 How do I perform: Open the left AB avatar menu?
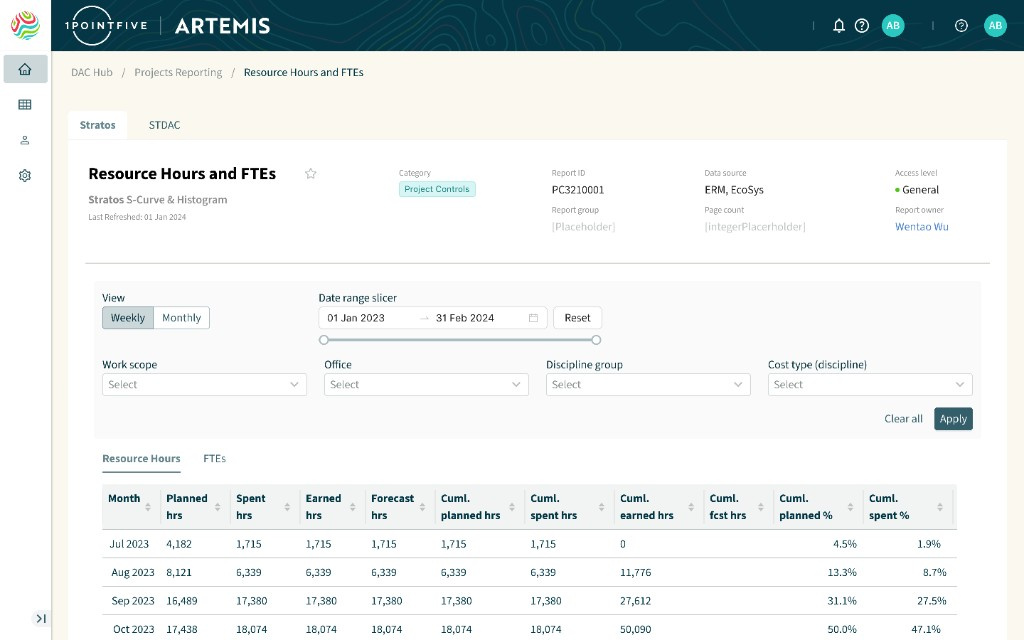click(x=893, y=25)
